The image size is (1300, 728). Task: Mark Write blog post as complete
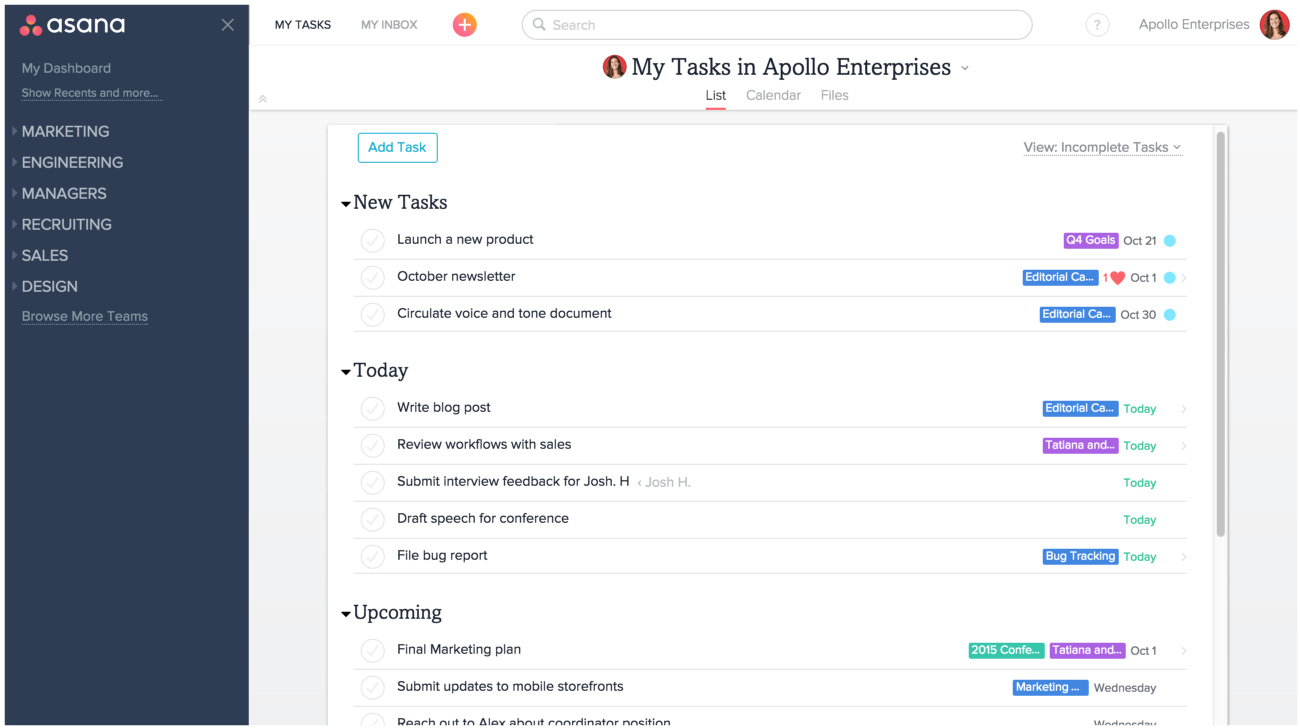[372, 408]
